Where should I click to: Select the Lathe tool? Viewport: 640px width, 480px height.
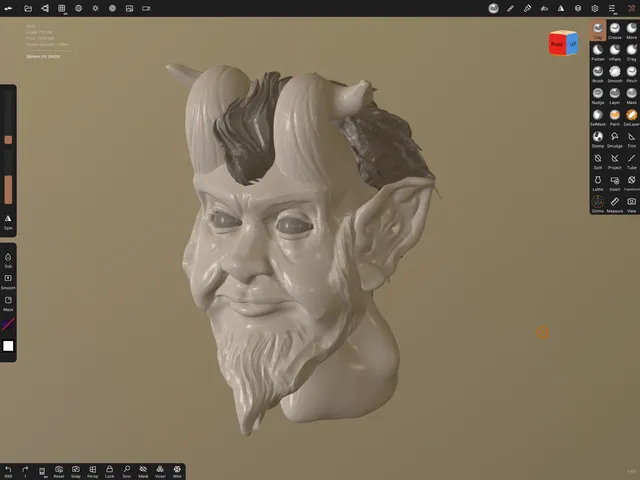(x=598, y=182)
